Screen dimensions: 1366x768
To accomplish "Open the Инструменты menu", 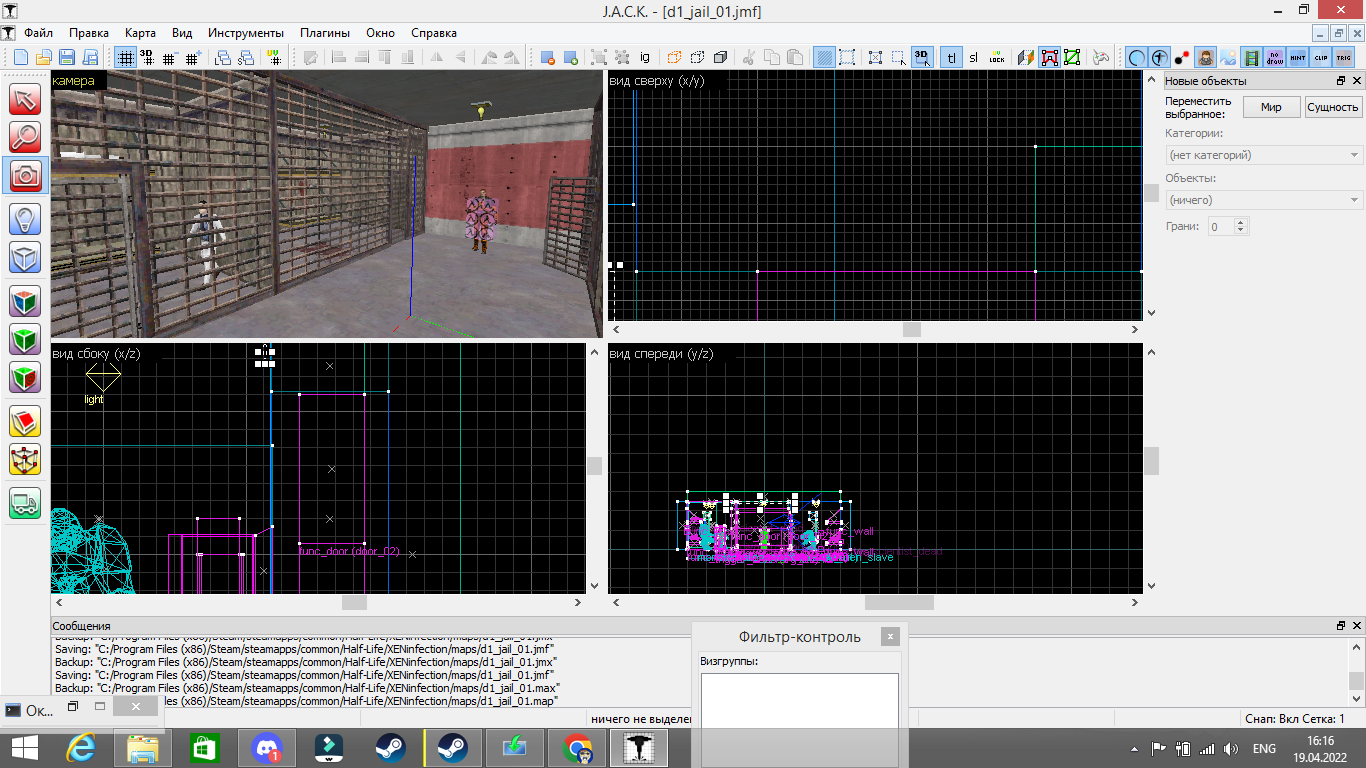I will click(246, 32).
